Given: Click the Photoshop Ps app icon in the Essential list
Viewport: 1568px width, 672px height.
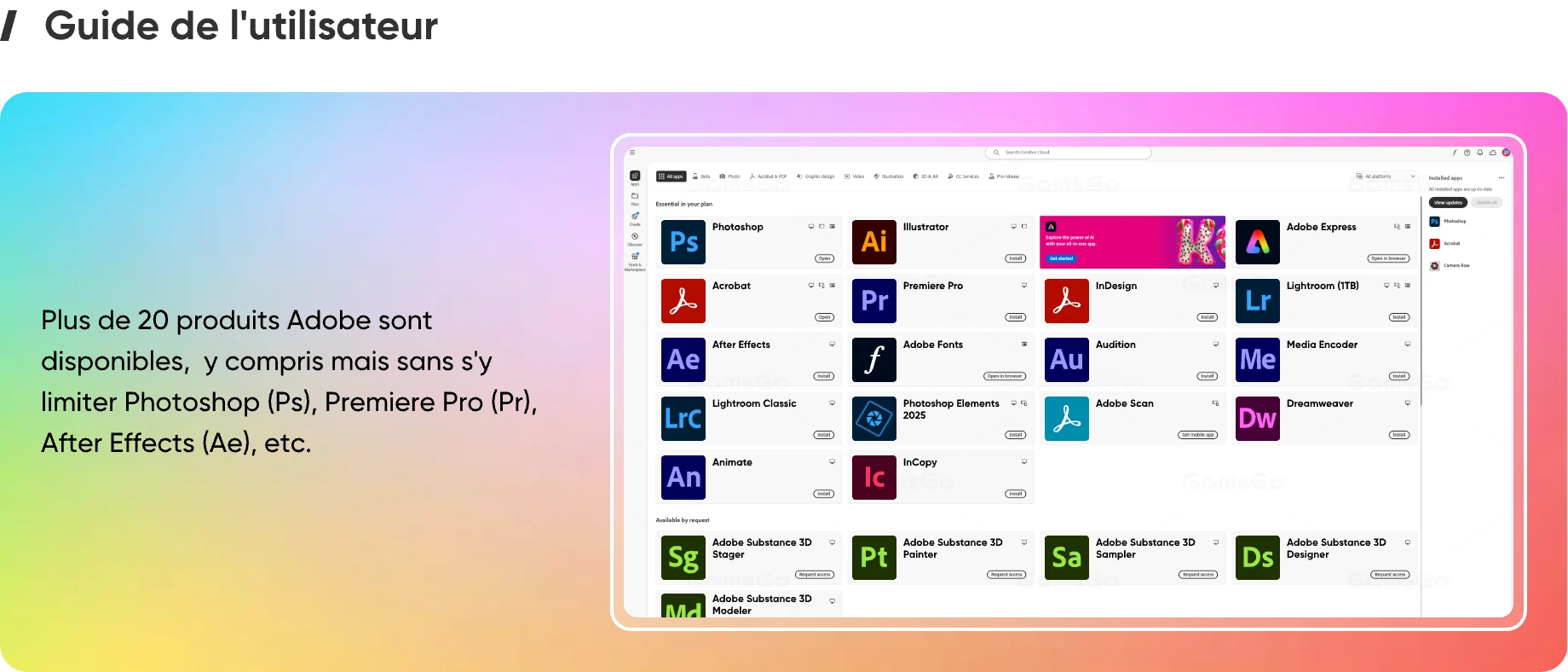Looking at the screenshot, I should click(x=683, y=242).
